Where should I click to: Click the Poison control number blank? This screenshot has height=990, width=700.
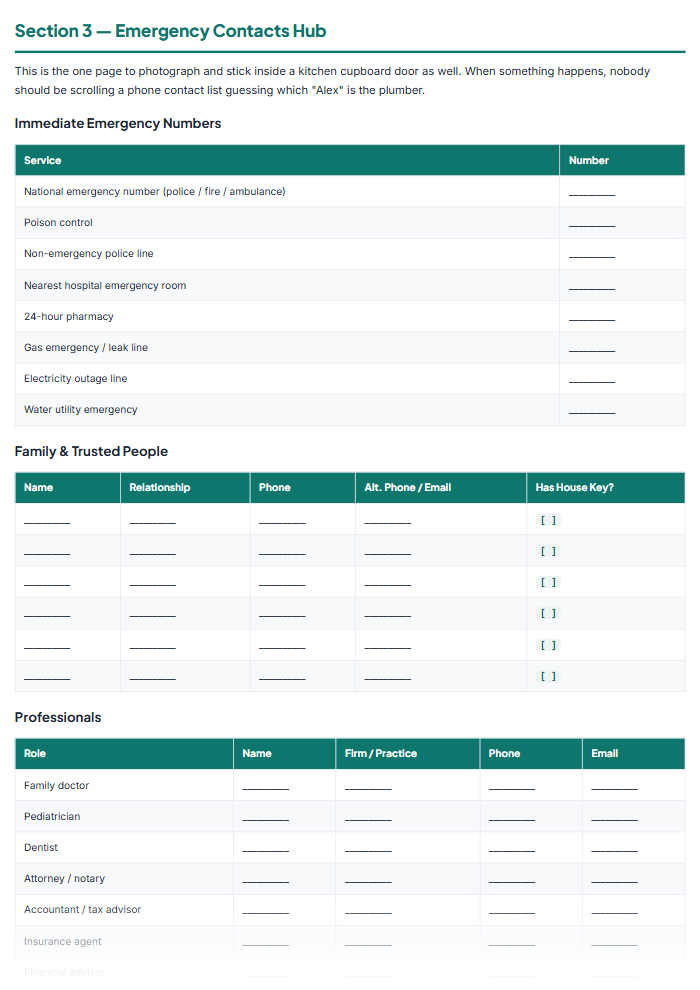pyautogui.click(x=591, y=224)
